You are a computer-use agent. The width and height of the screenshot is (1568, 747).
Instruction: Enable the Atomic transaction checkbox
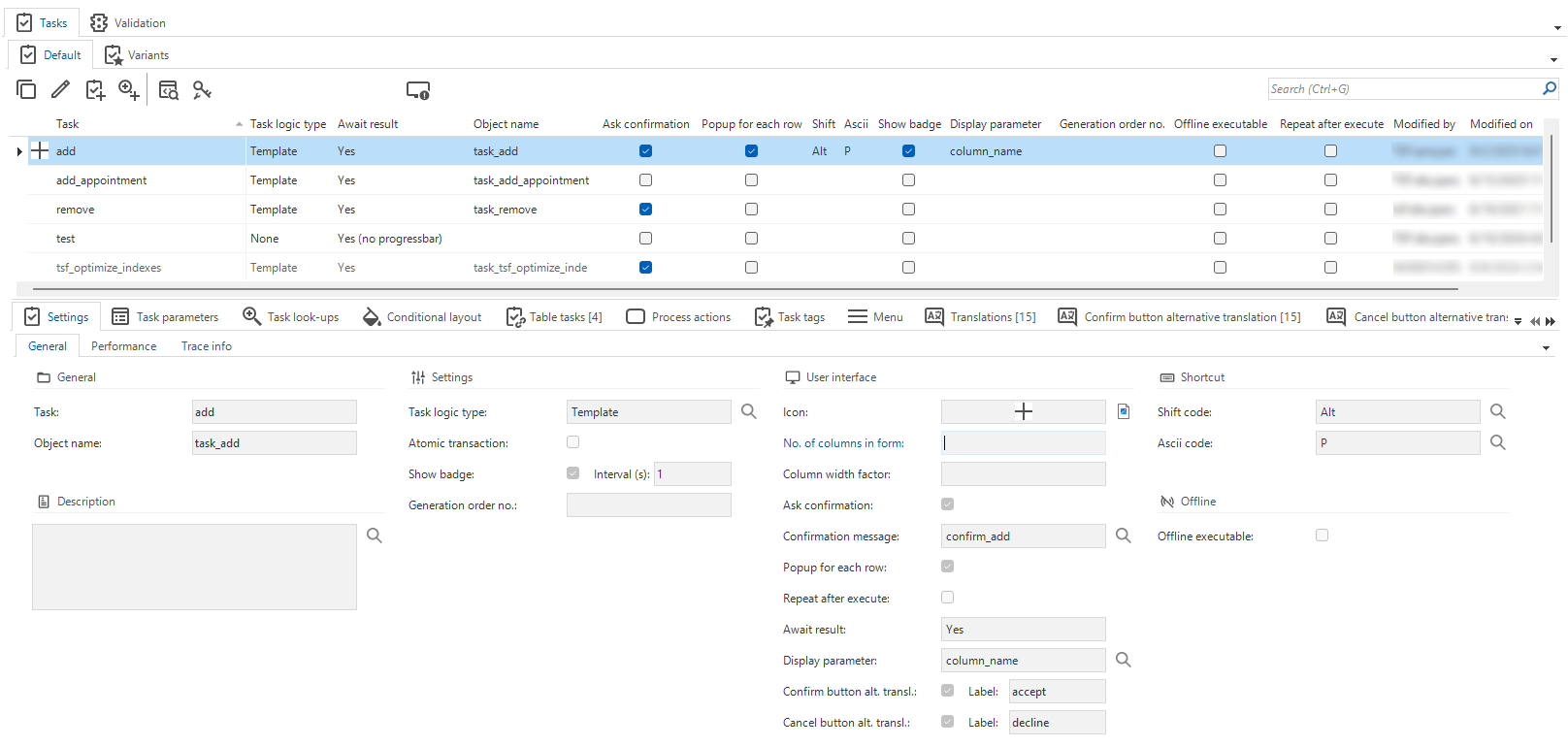(573, 442)
